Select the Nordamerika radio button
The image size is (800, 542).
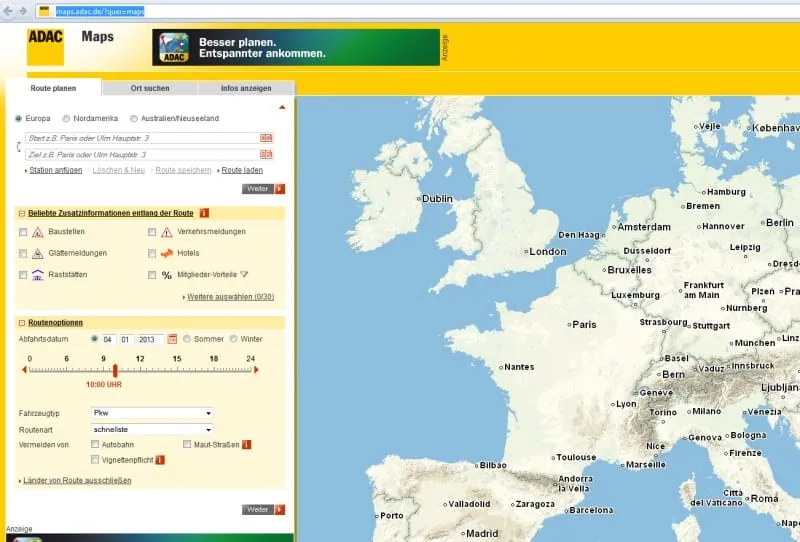click(66, 118)
